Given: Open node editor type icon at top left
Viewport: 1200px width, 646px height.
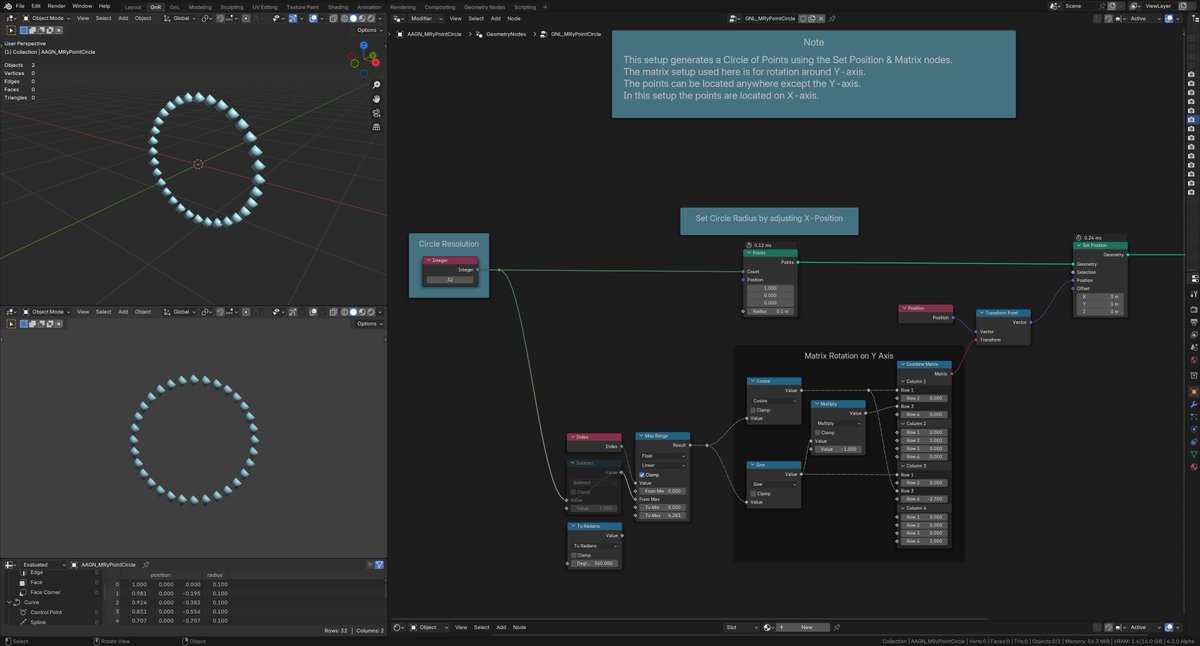Looking at the screenshot, I should coord(399,18).
